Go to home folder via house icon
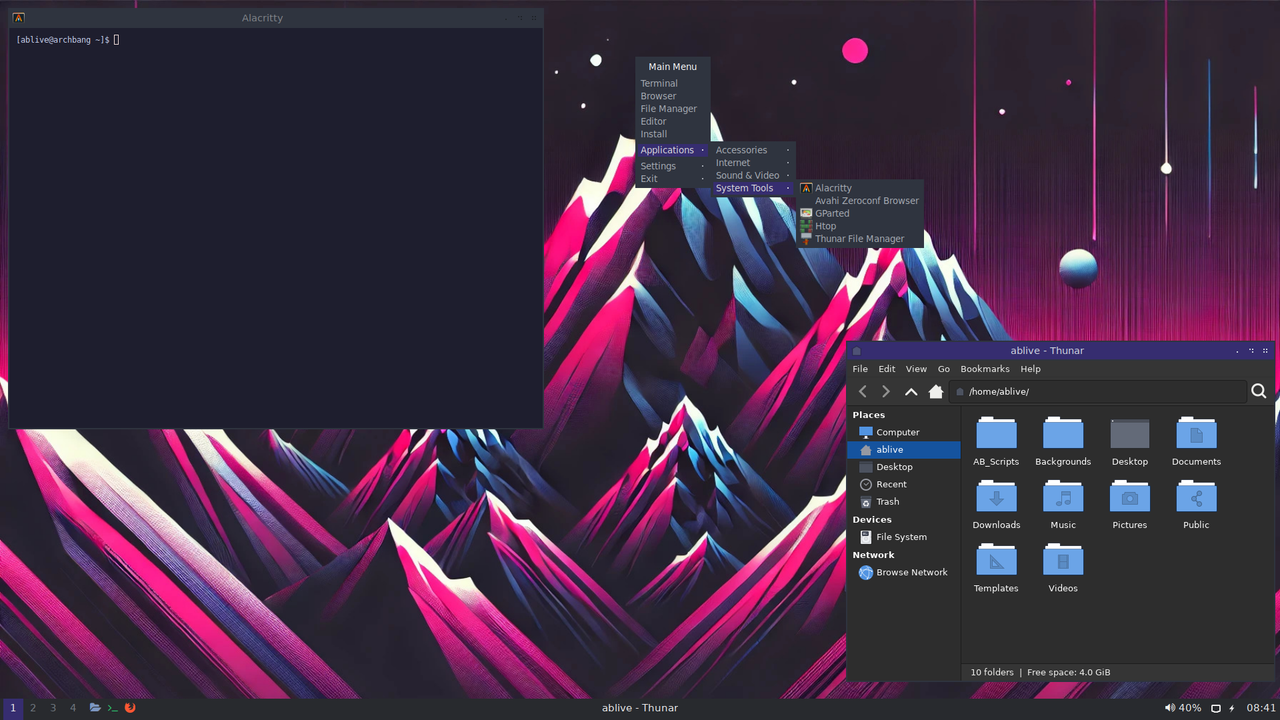Viewport: 1280px width, 720px height. click(936, 392)
